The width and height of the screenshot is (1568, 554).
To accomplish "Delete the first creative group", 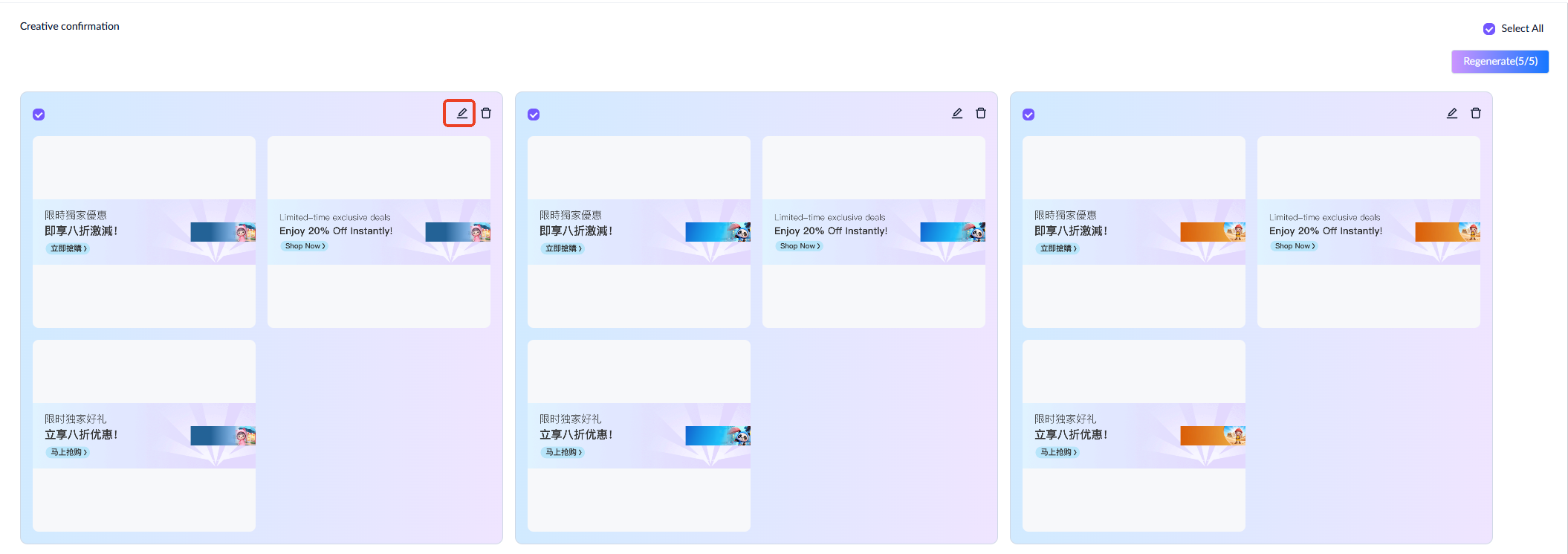I will coord(486,113).
